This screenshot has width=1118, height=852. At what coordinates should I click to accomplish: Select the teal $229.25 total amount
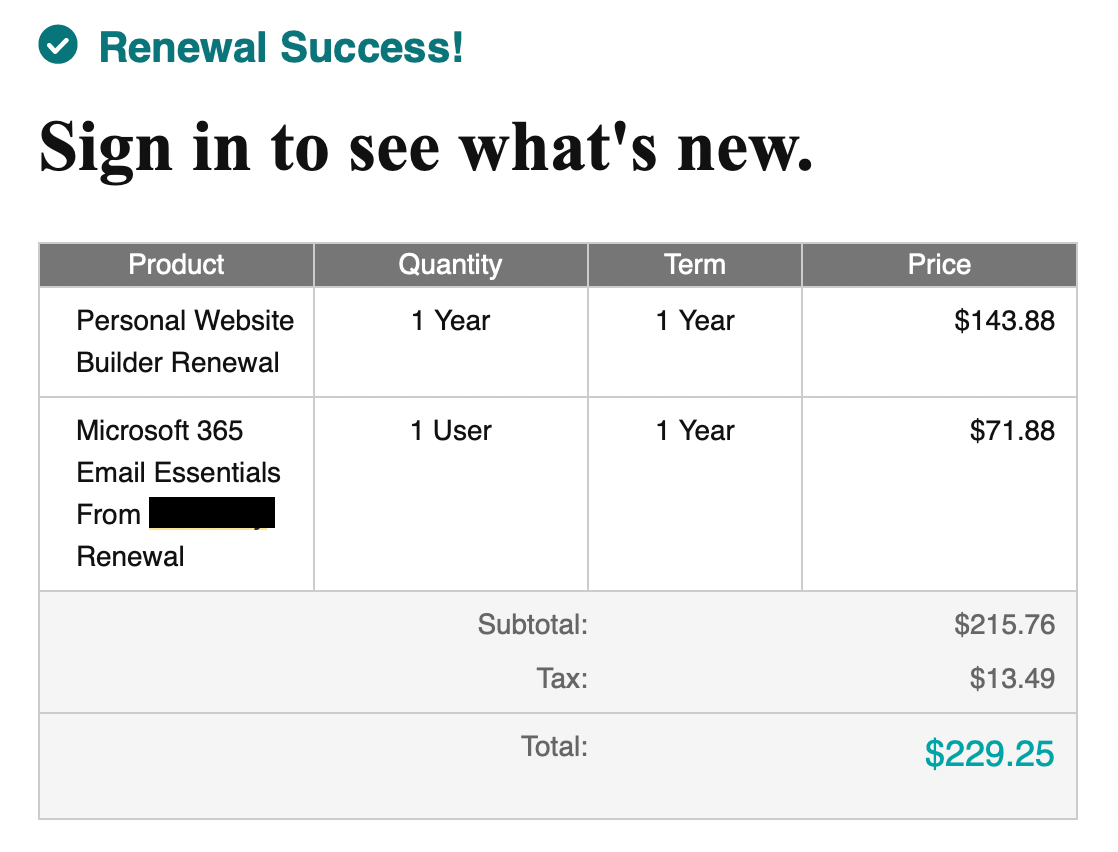click(989, 753)
